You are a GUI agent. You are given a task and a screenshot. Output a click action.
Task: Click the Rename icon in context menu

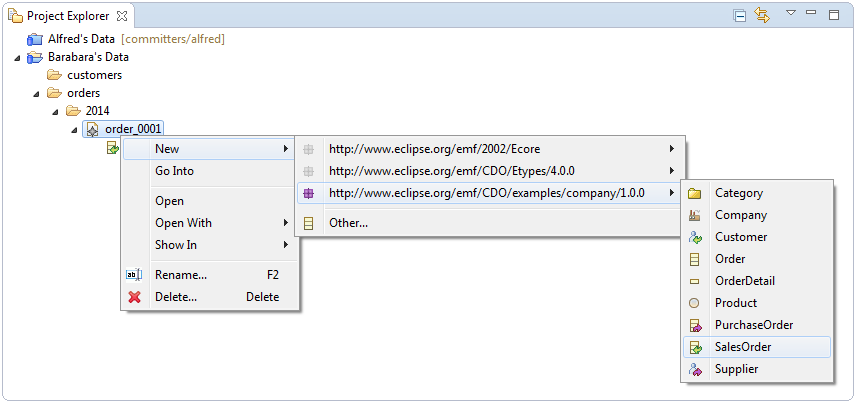point(135,275)
